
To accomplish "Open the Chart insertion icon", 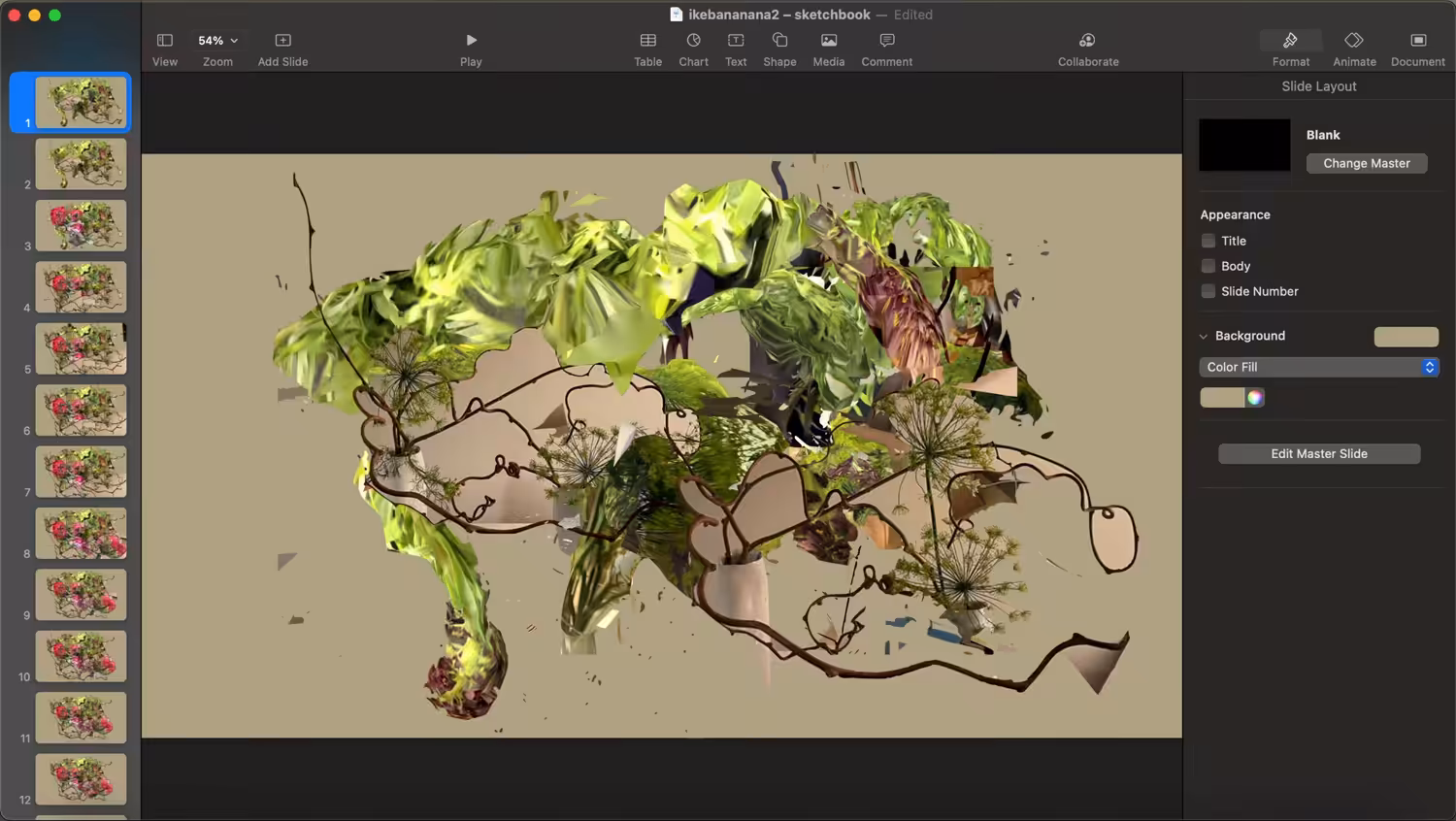I will (x=693, y=41).
